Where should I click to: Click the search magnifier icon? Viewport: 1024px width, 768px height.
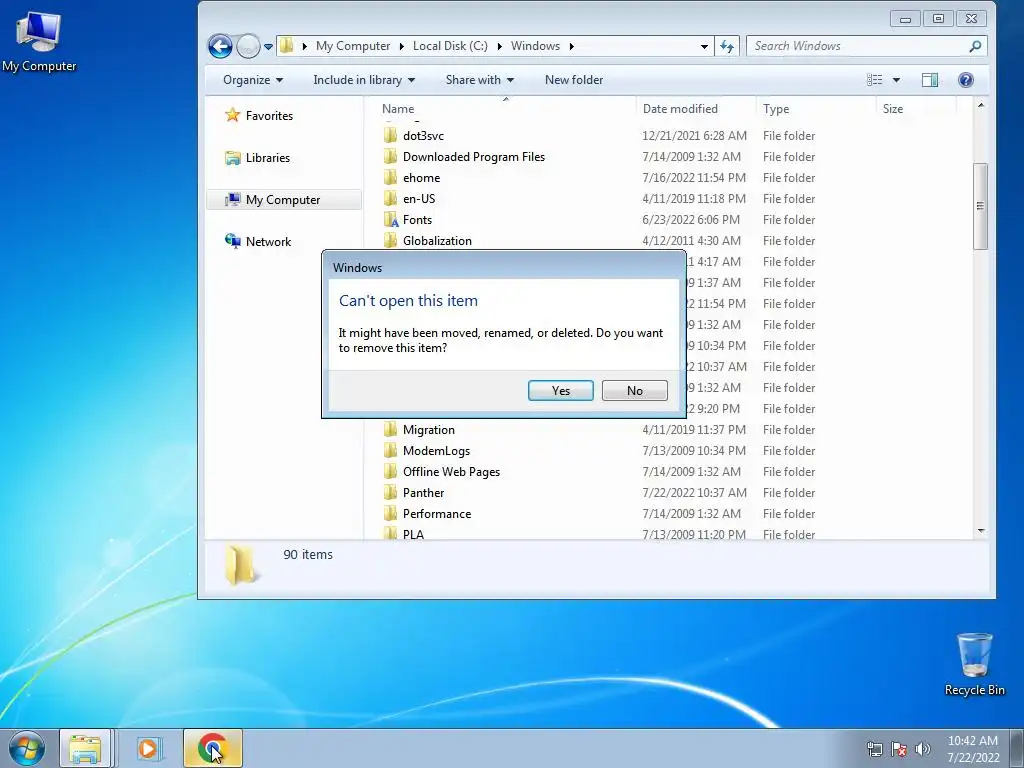click(x=975, y=46)
